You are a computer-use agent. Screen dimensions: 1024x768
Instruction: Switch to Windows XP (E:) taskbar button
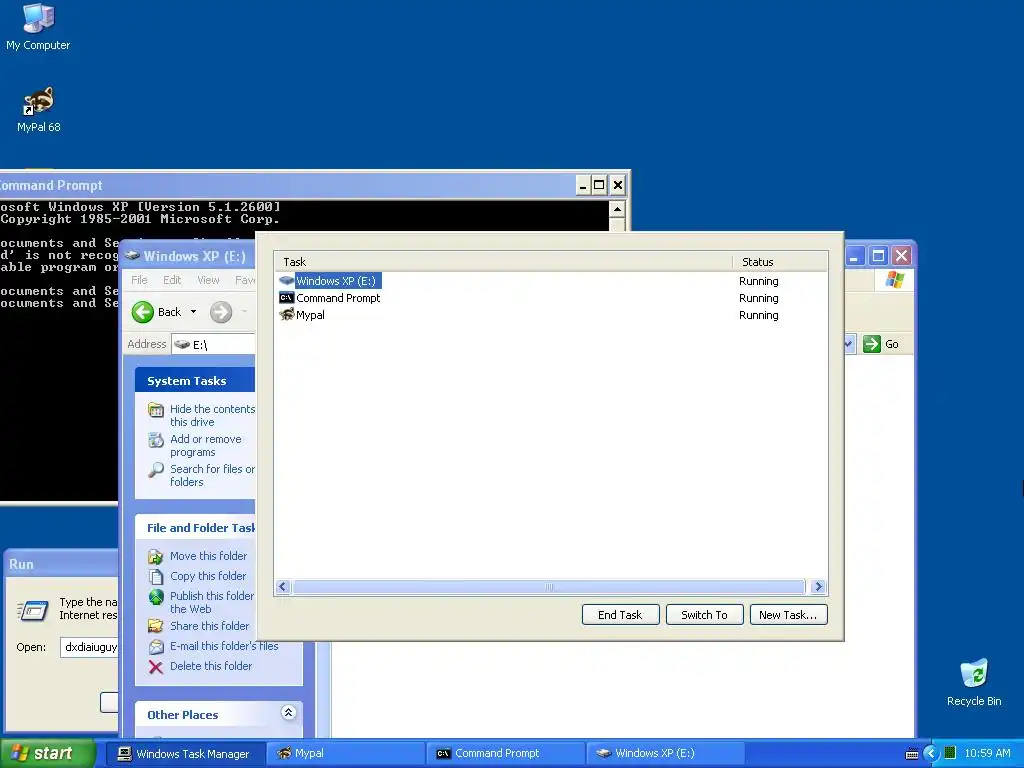(x=665, y=754)
